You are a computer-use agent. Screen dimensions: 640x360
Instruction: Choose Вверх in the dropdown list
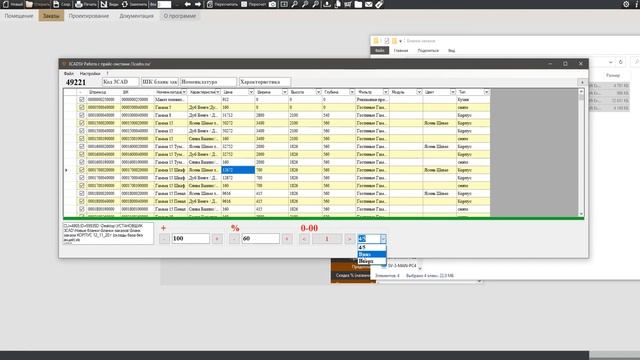click(x=371, y=261)
